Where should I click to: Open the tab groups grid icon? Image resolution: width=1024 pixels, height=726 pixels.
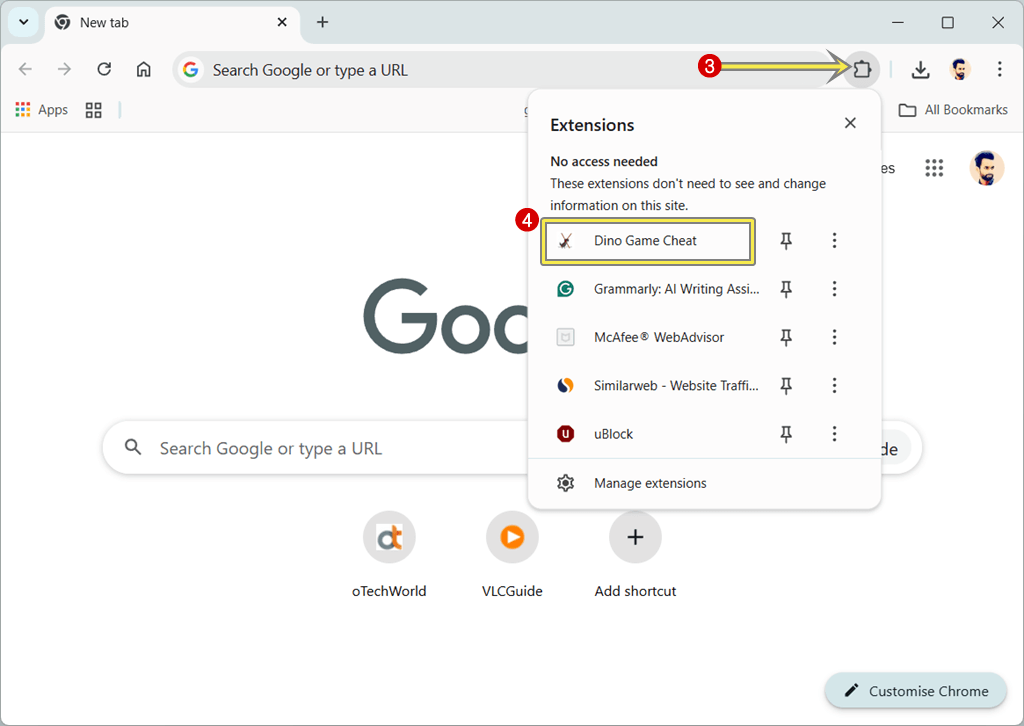tap(93, 110)
